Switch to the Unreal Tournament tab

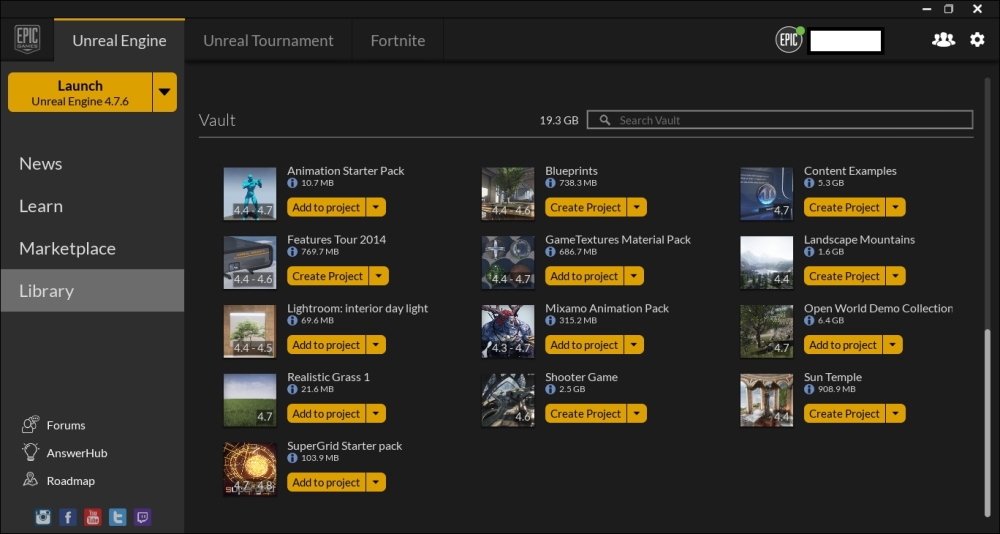coord(268,40)
